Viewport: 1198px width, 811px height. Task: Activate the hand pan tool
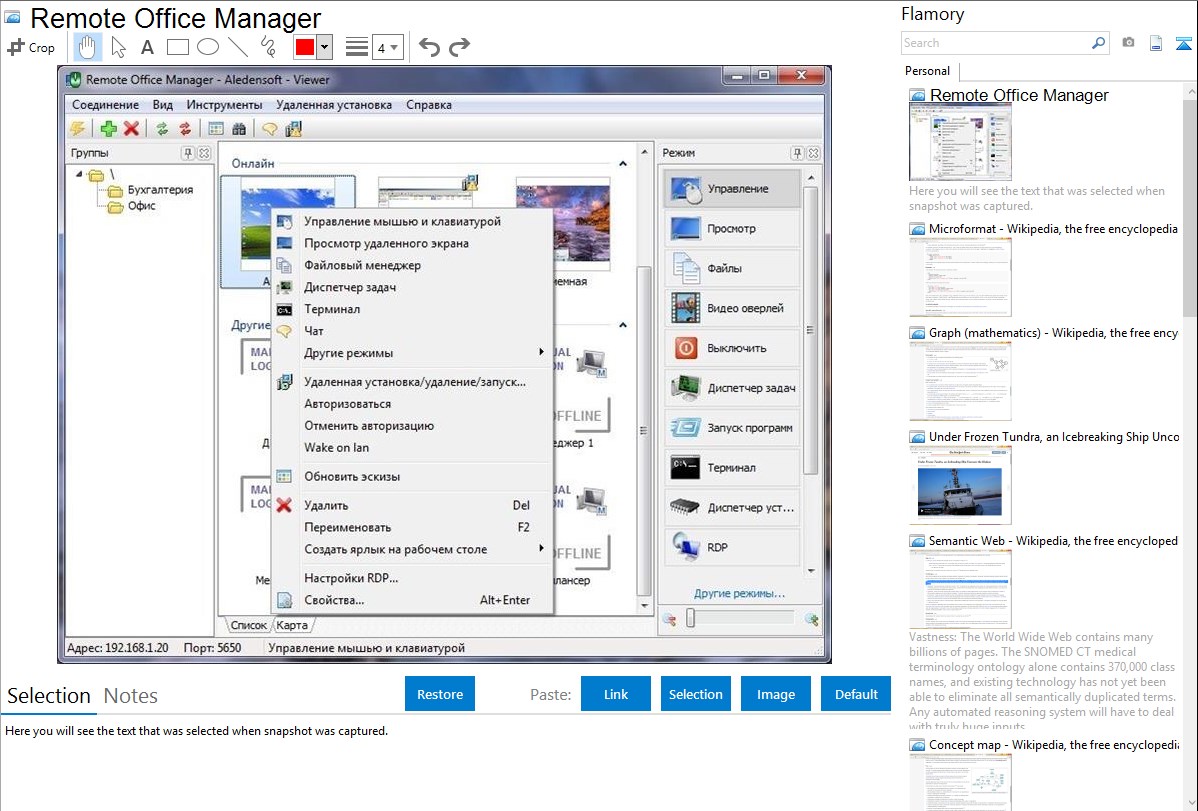click(87, 47)
